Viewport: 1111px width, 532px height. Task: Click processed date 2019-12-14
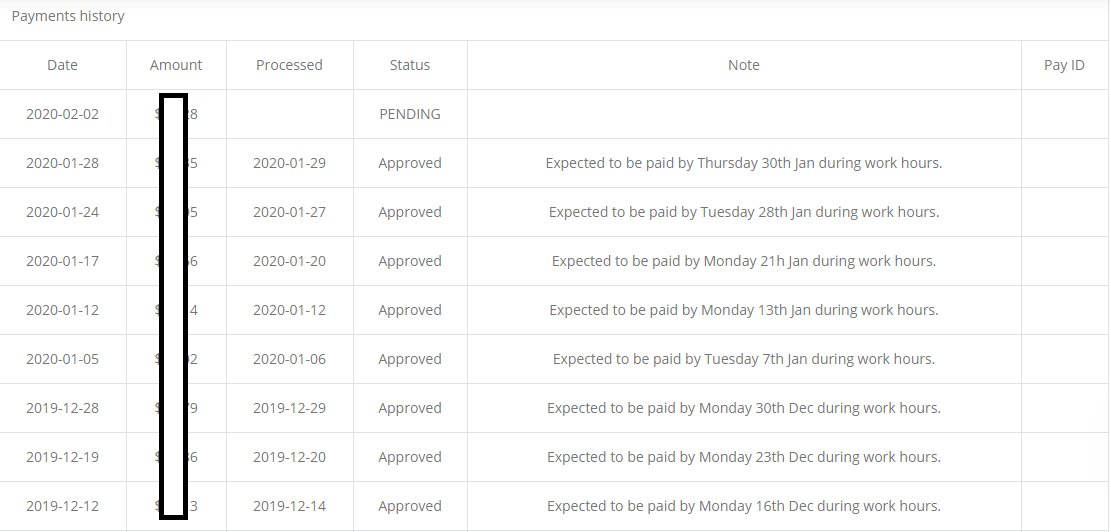[x=289, y=506]
